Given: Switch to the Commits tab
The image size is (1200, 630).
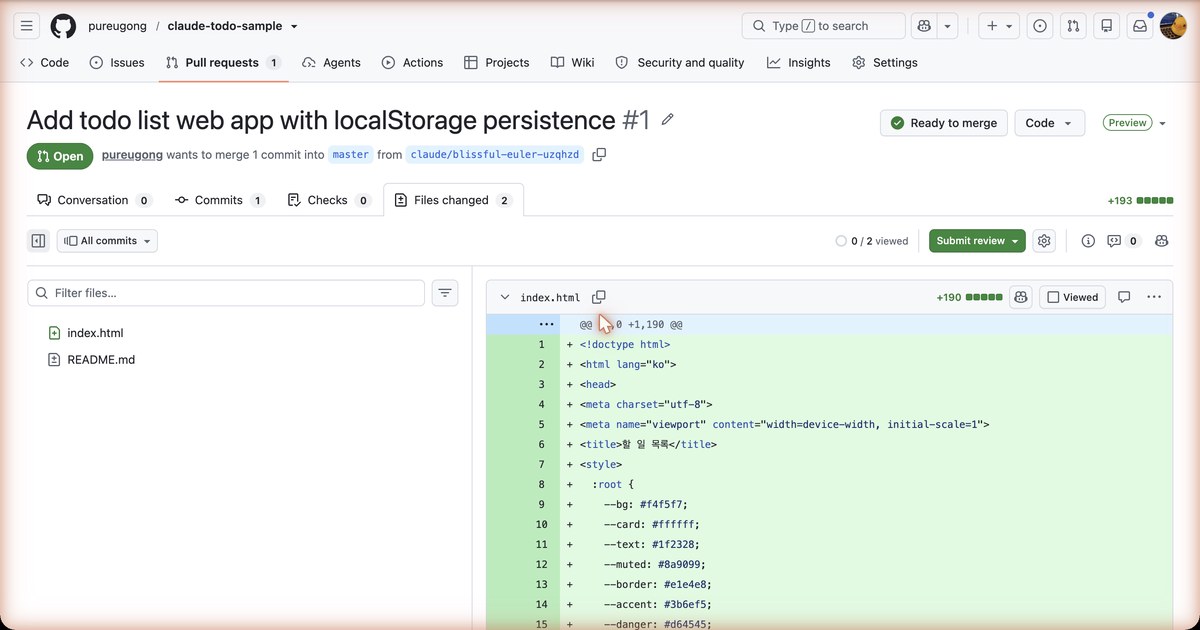Looking at the screenshot, I should 219,200.
